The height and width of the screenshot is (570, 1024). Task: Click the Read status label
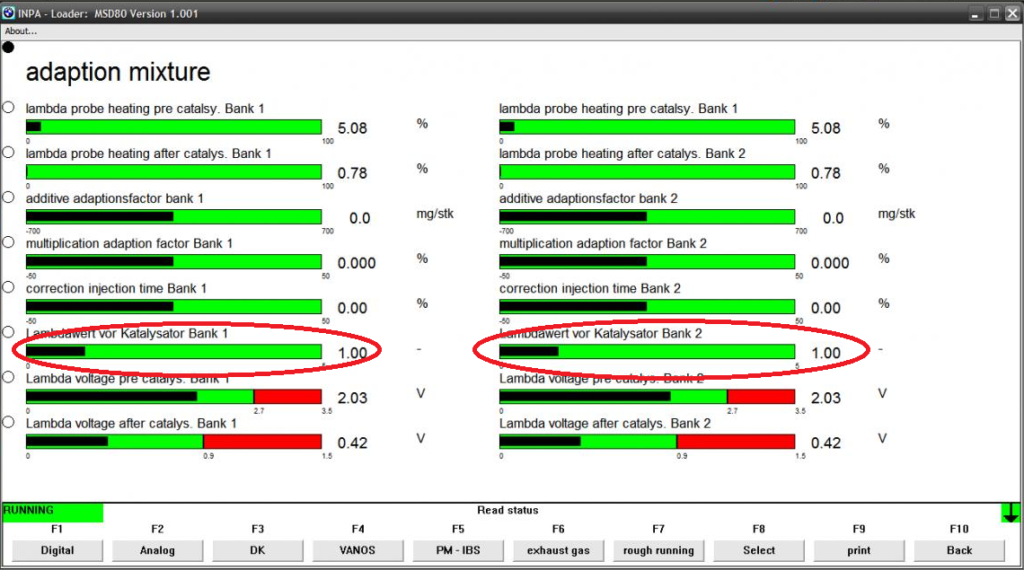[x=507, y=510]
